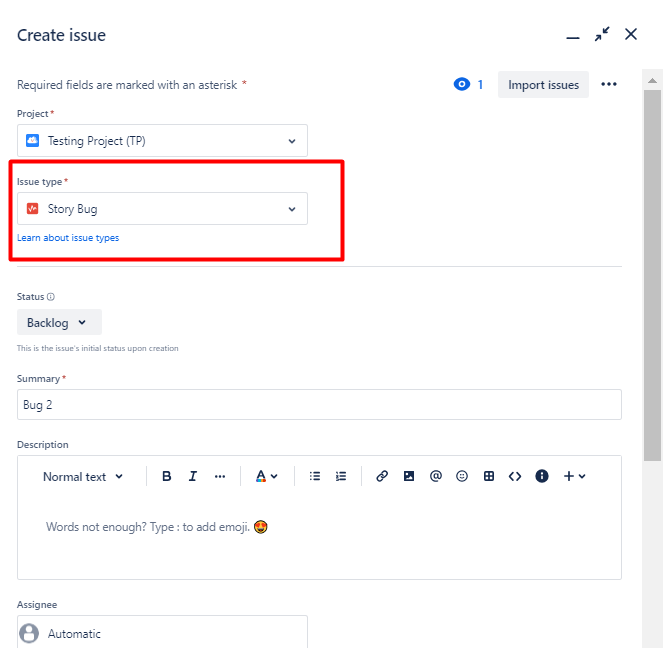Viewport: 663px width, 648px height.
Task: Collapse the dialog with the arrows icon
Action: coord(602,34)
